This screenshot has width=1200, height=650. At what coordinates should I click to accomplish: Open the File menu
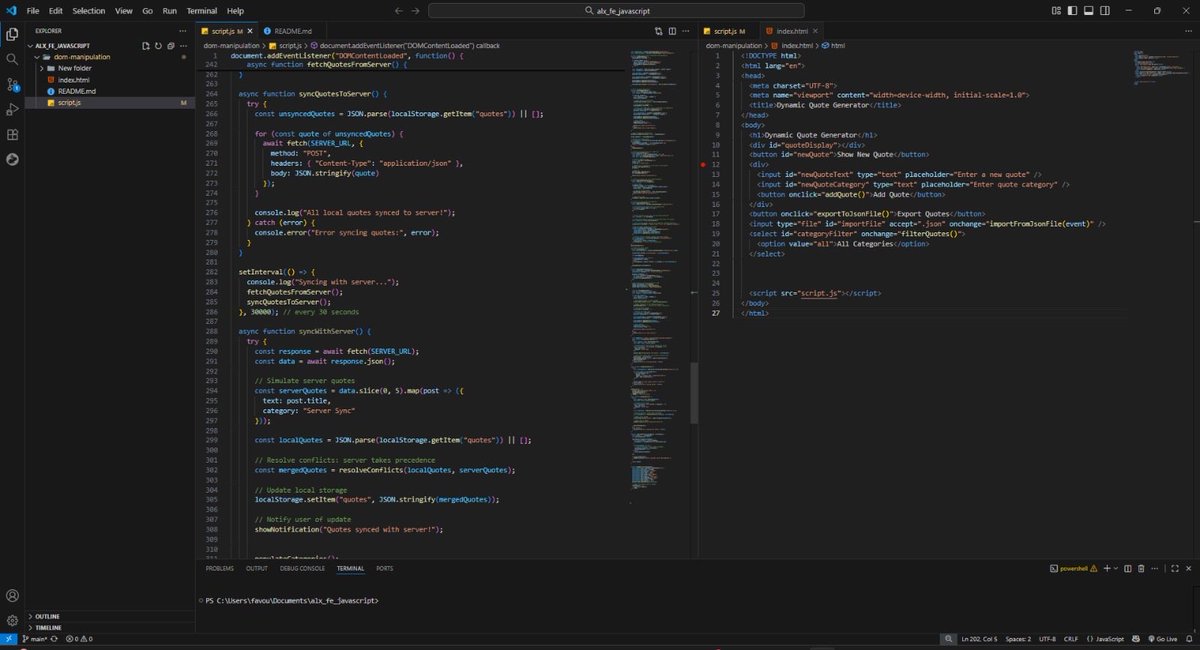33,10
